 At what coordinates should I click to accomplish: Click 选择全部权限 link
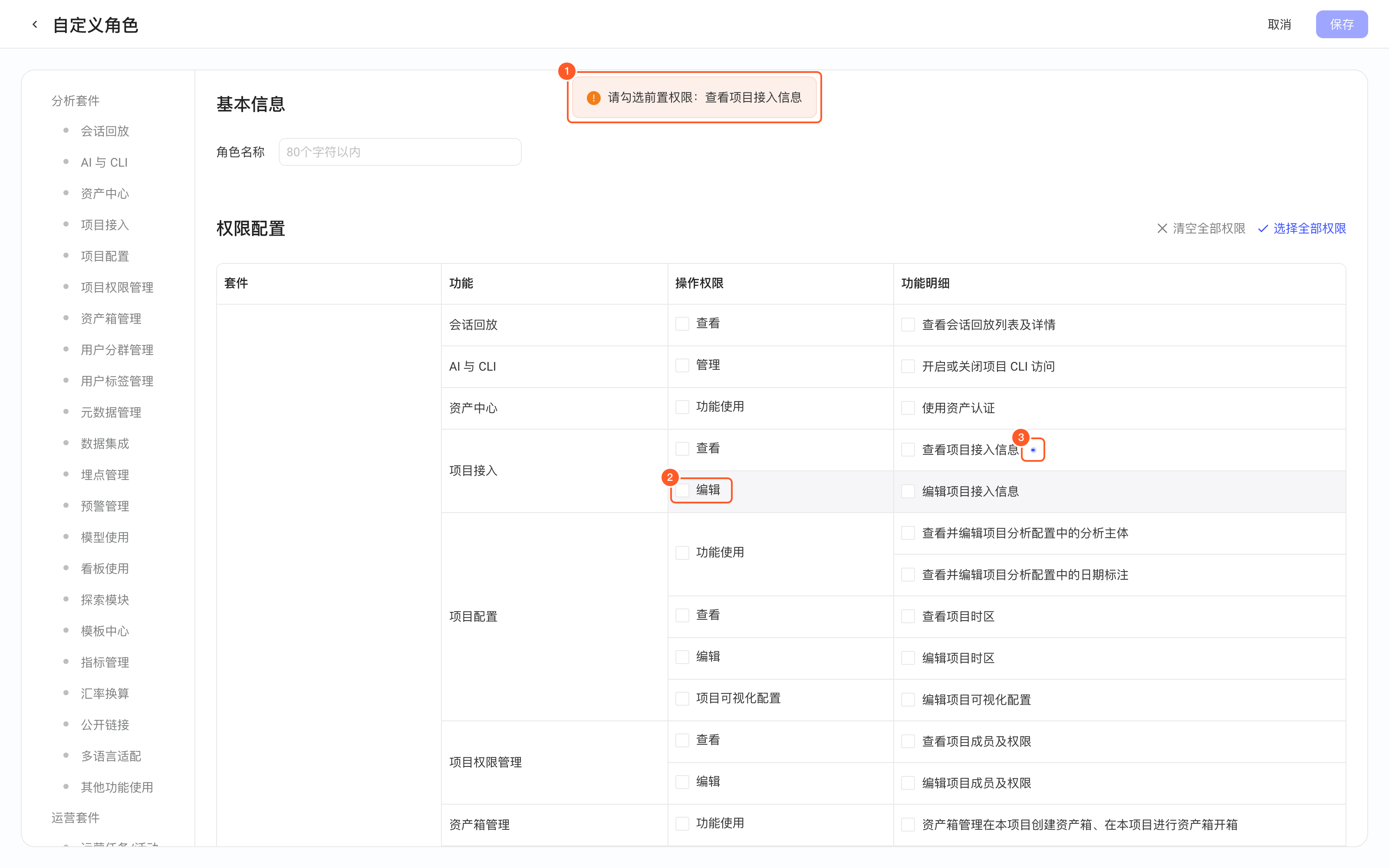(x=1309, y=228)
